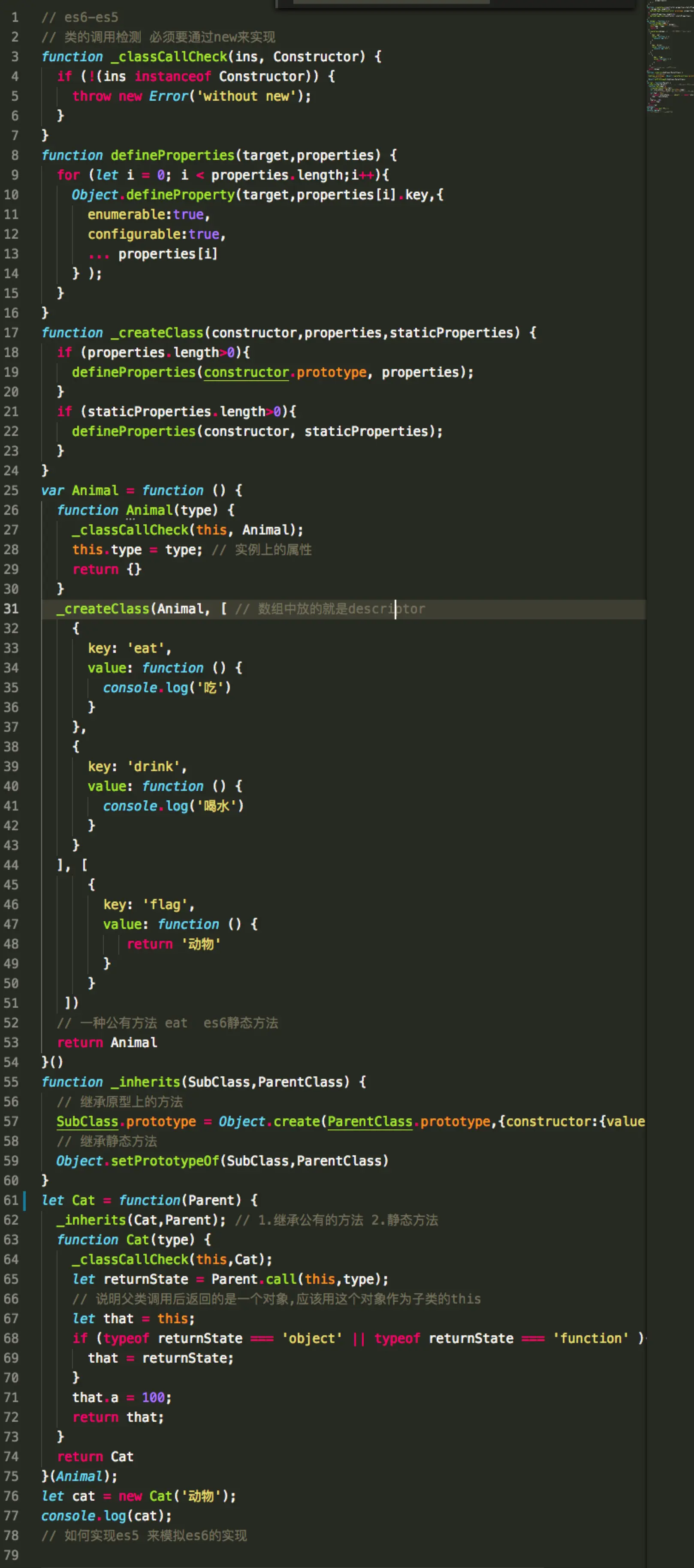
Task: Click 'staticProperties.length' condition on line 21
Action: (x=177, y=412)
